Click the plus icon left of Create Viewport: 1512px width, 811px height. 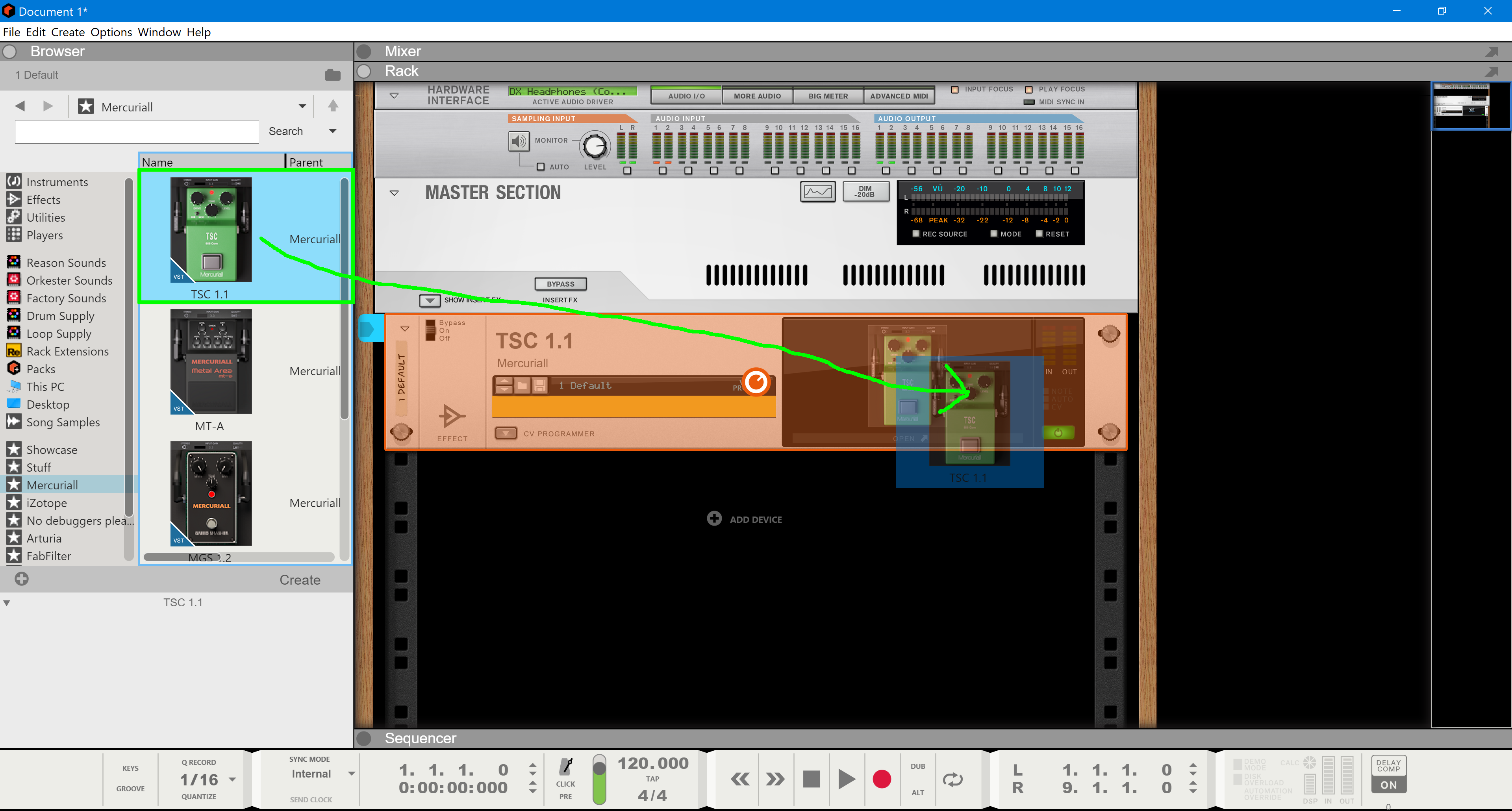click(22, 579)
